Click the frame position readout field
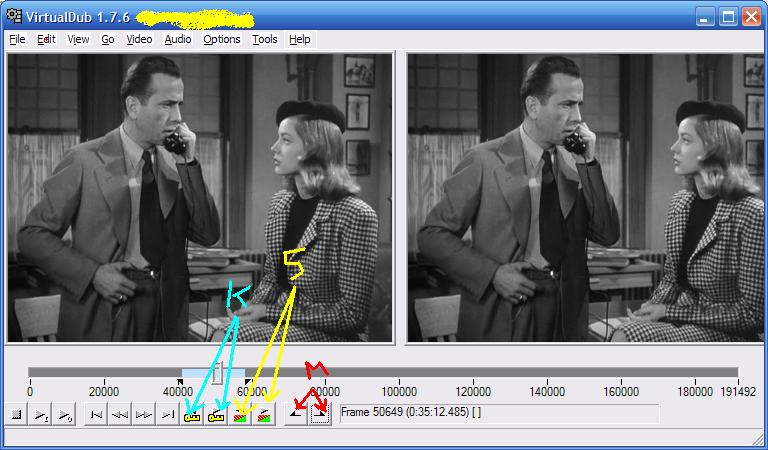The width and height of the screenshot is (768, 450). click(x=499, y=413)
